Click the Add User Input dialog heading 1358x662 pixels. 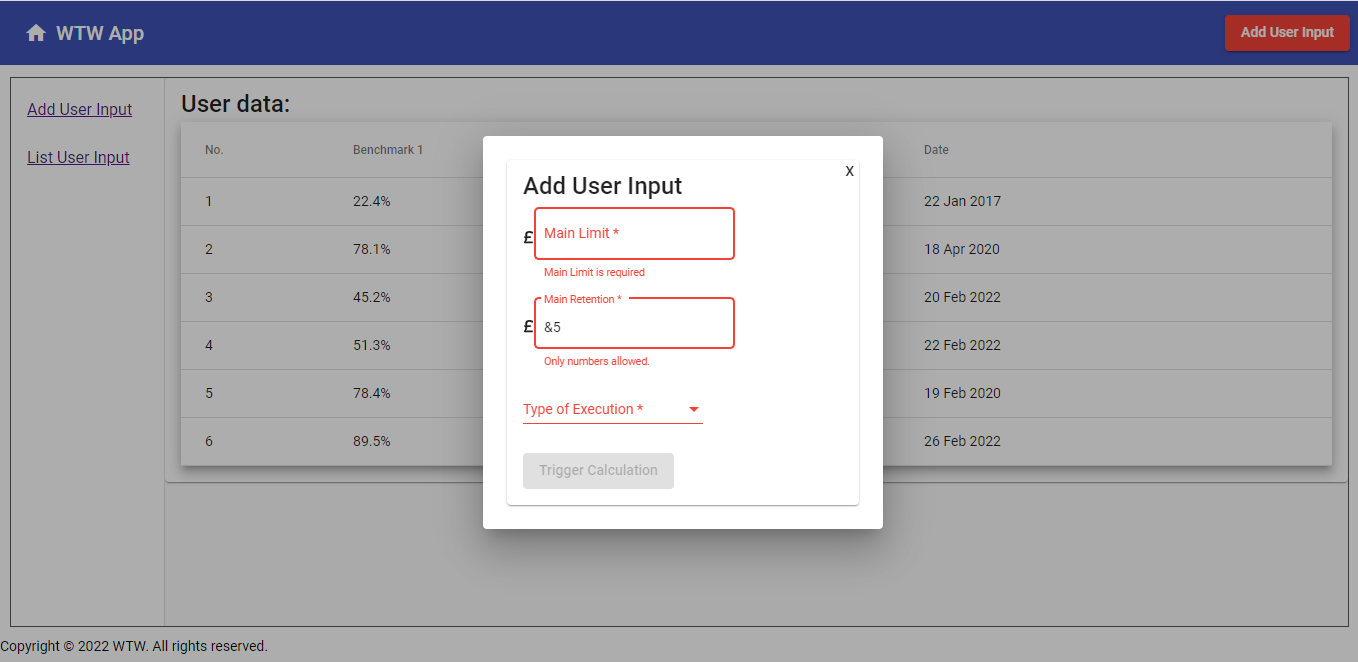[603, 185]
